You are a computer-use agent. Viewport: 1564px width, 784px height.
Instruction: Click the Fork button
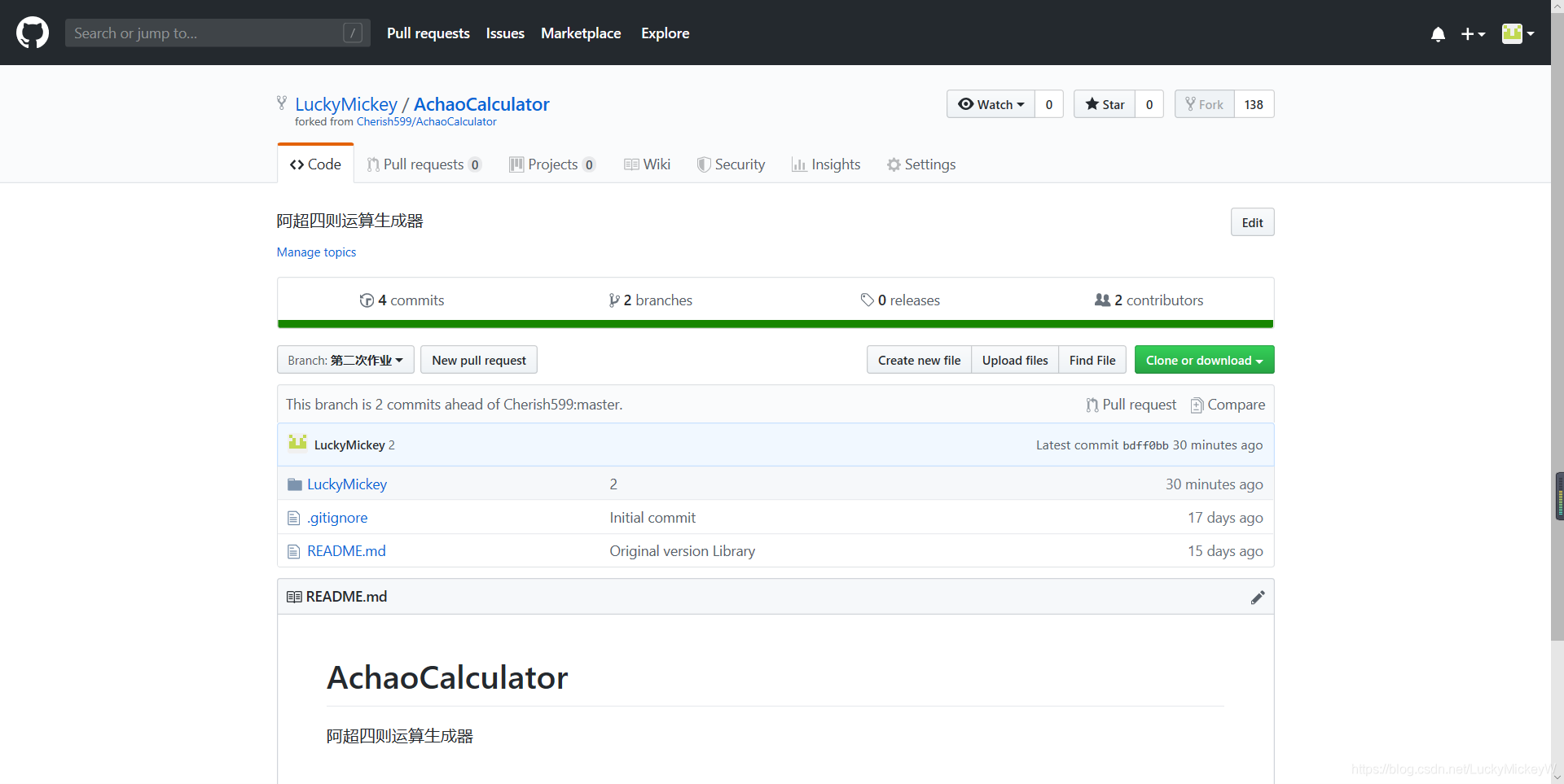pos(1205,104)
